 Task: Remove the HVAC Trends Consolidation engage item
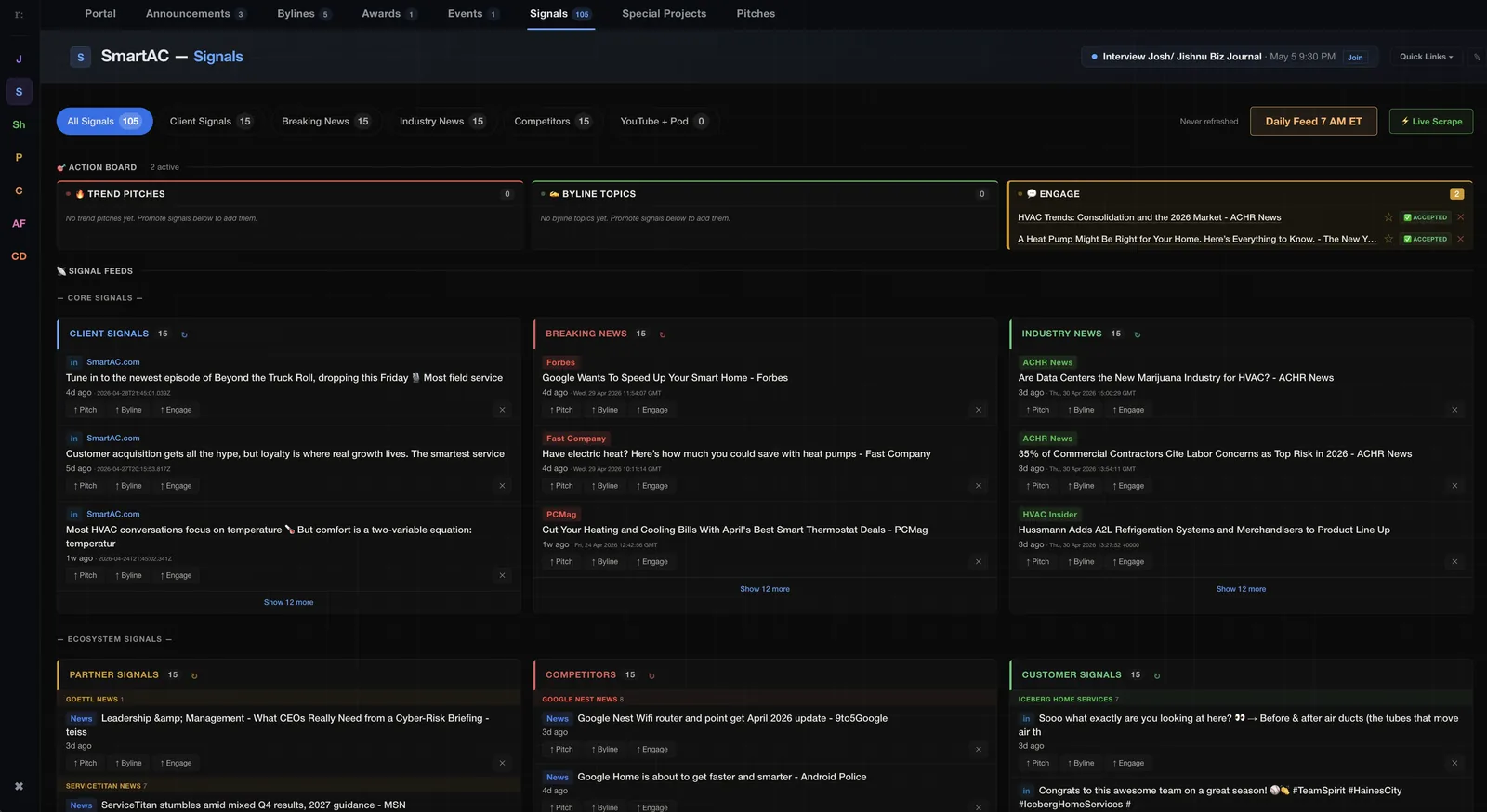coord(1460,217)
